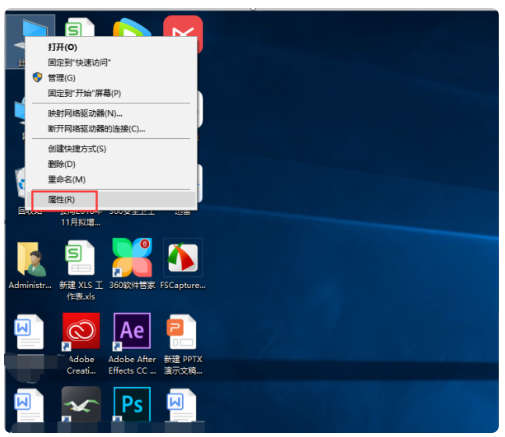
Task: Select Word document right of Photoshop icon
Action: pyautogui.click(x=181, y=405)
